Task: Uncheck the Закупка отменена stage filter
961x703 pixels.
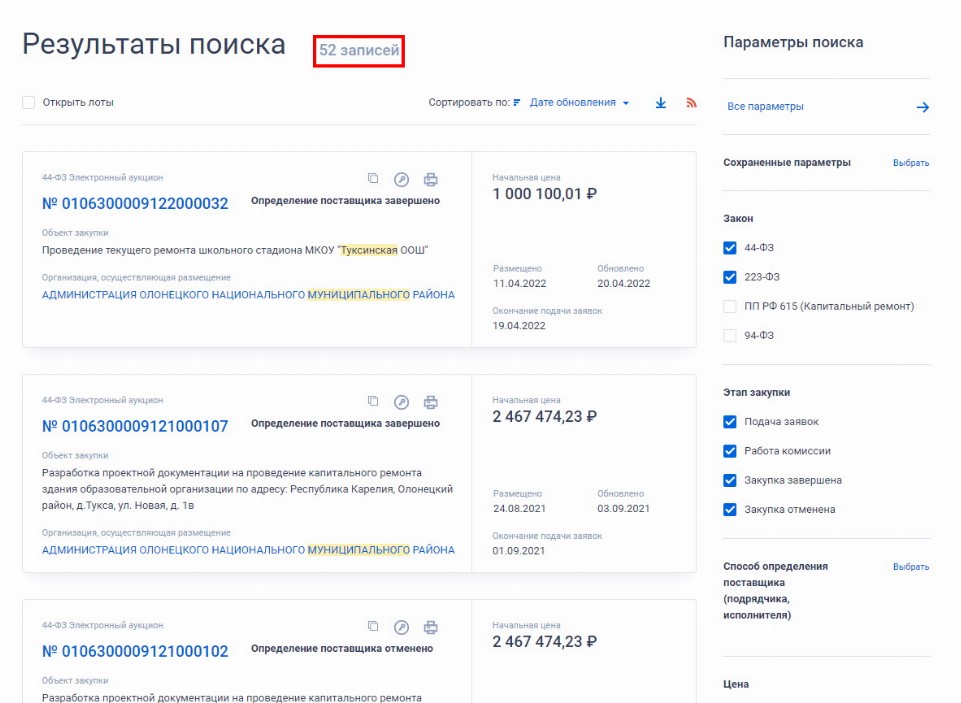Action: [x=730, y=510]
